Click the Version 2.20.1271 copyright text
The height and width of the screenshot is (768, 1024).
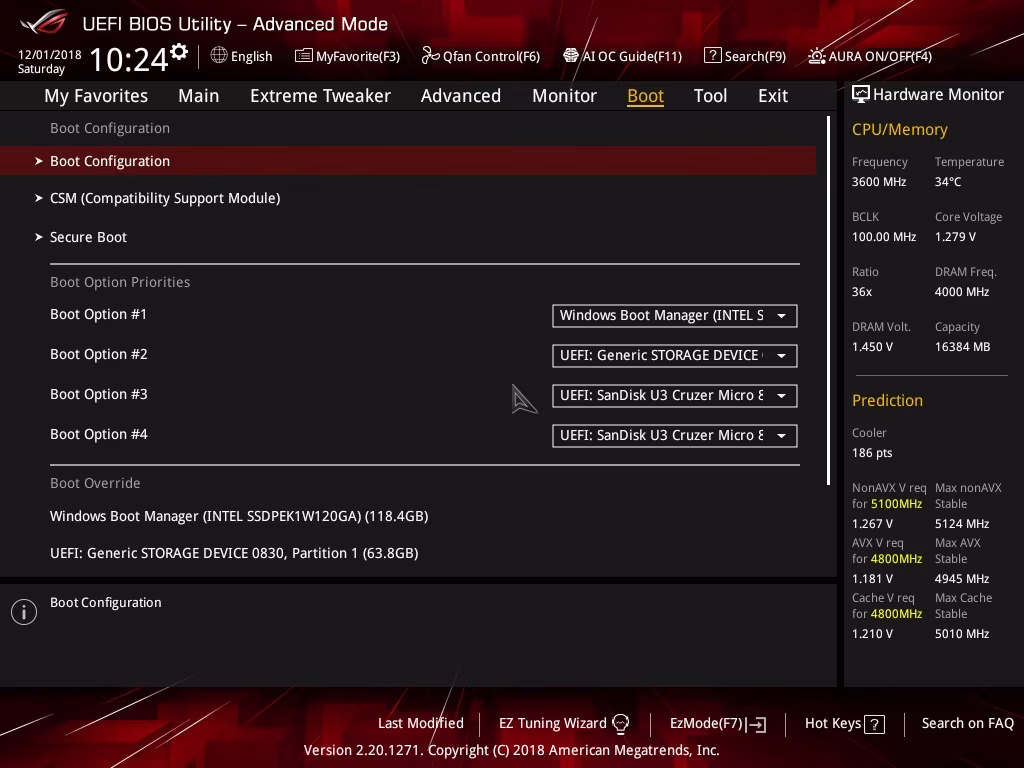coord(511,750)
